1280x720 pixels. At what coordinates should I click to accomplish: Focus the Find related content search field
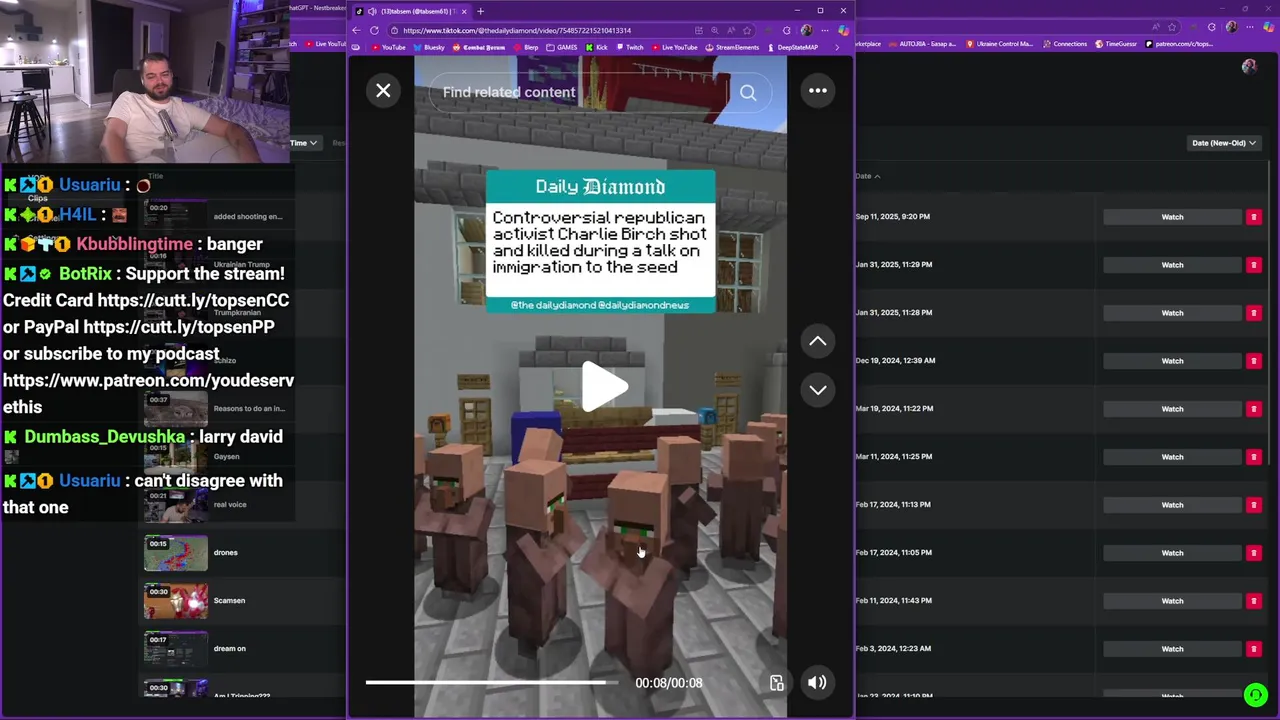580,92
